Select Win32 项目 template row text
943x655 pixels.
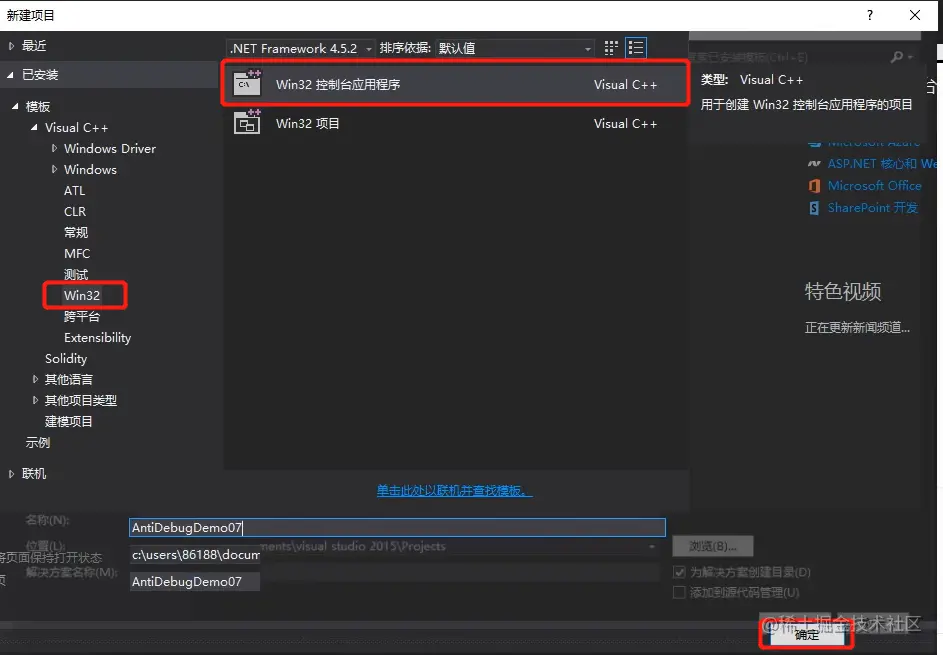tap(308, 123)
